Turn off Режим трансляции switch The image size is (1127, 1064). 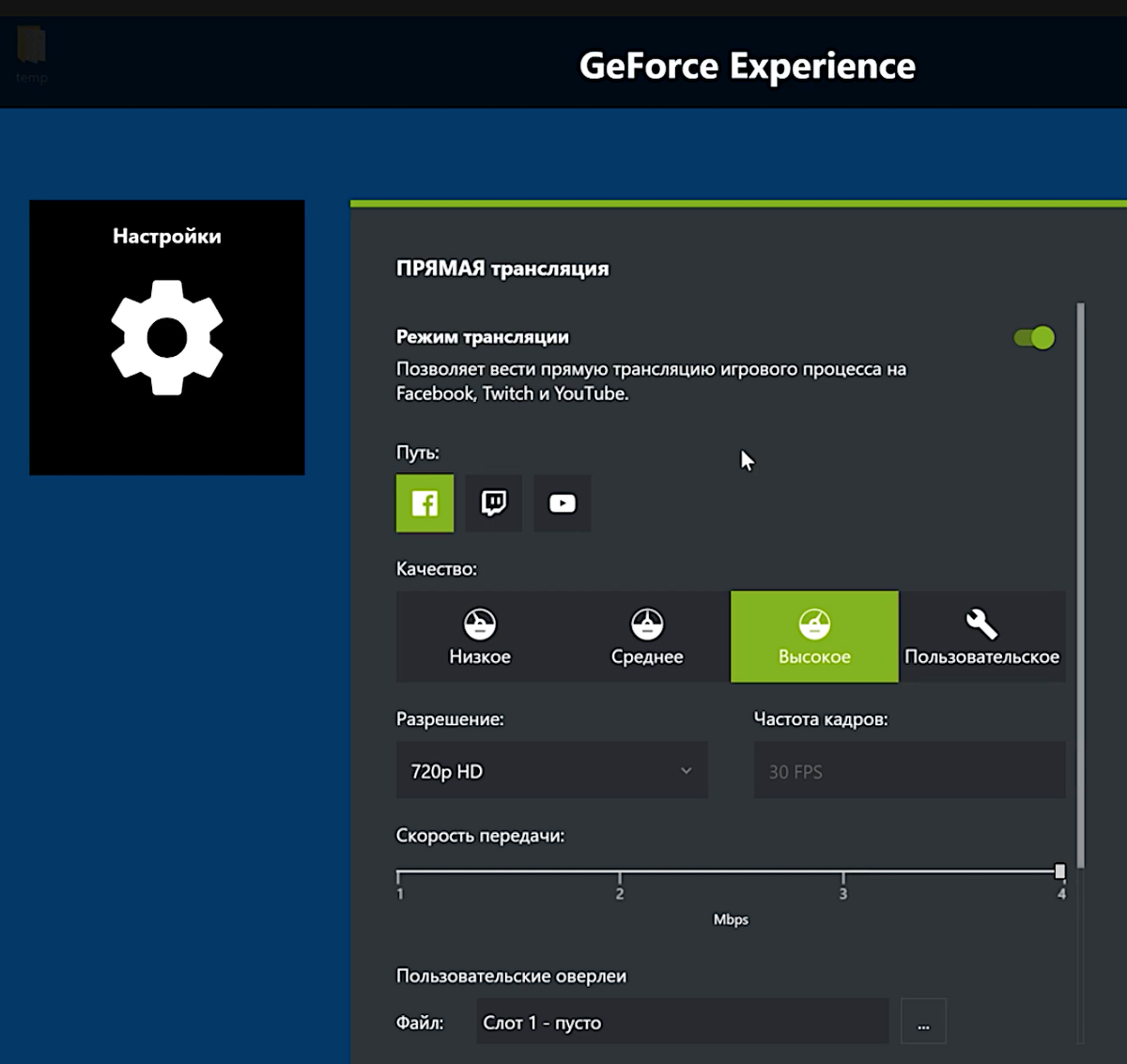click(x=1034, y=338)
